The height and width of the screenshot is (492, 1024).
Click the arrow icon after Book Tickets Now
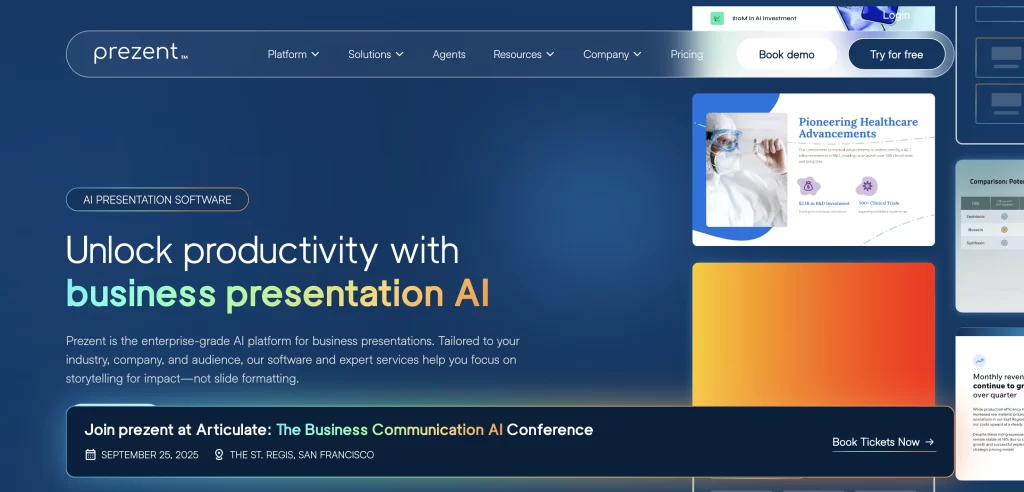(x=930, y=442)
